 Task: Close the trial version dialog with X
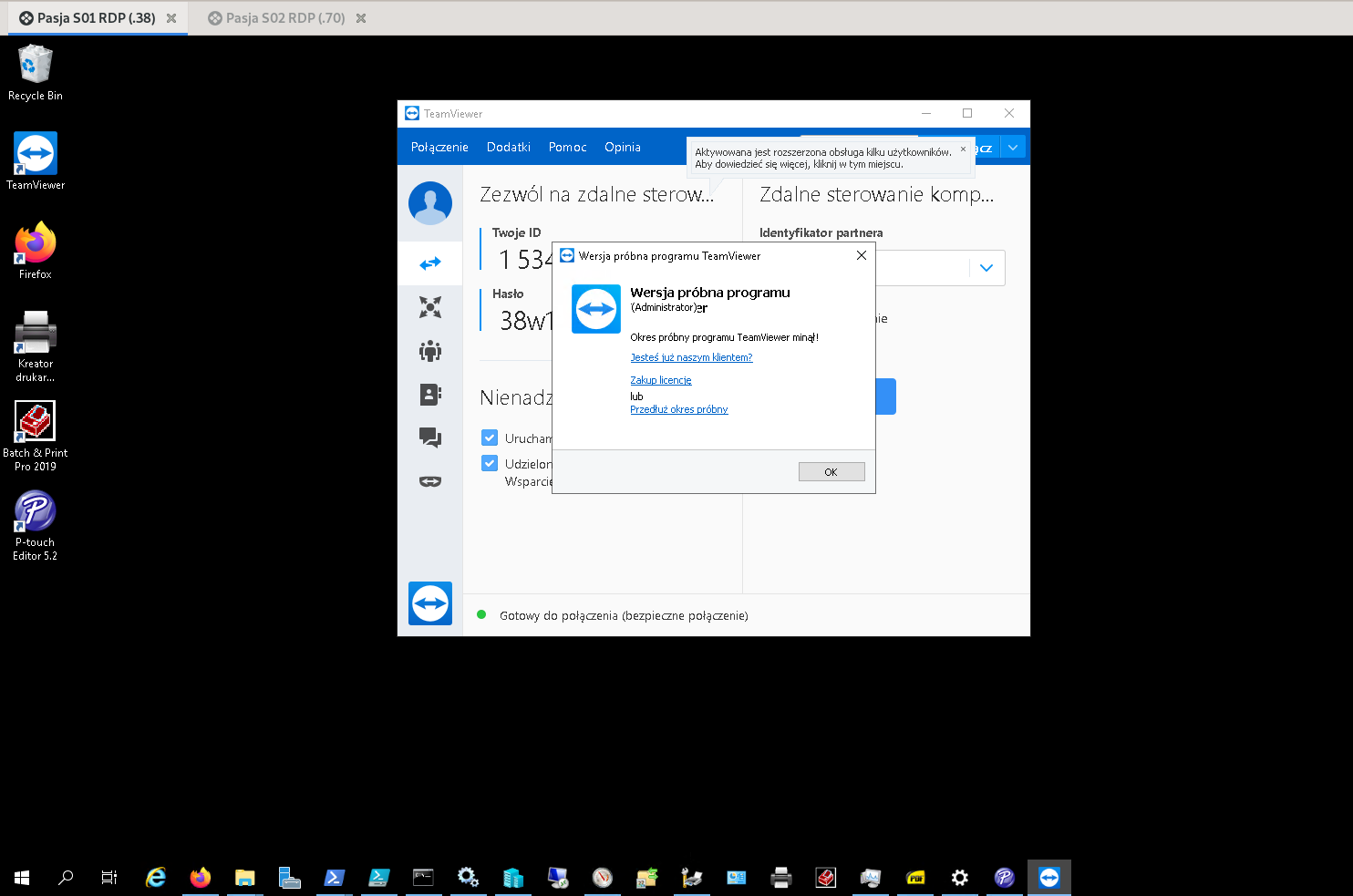862,255
